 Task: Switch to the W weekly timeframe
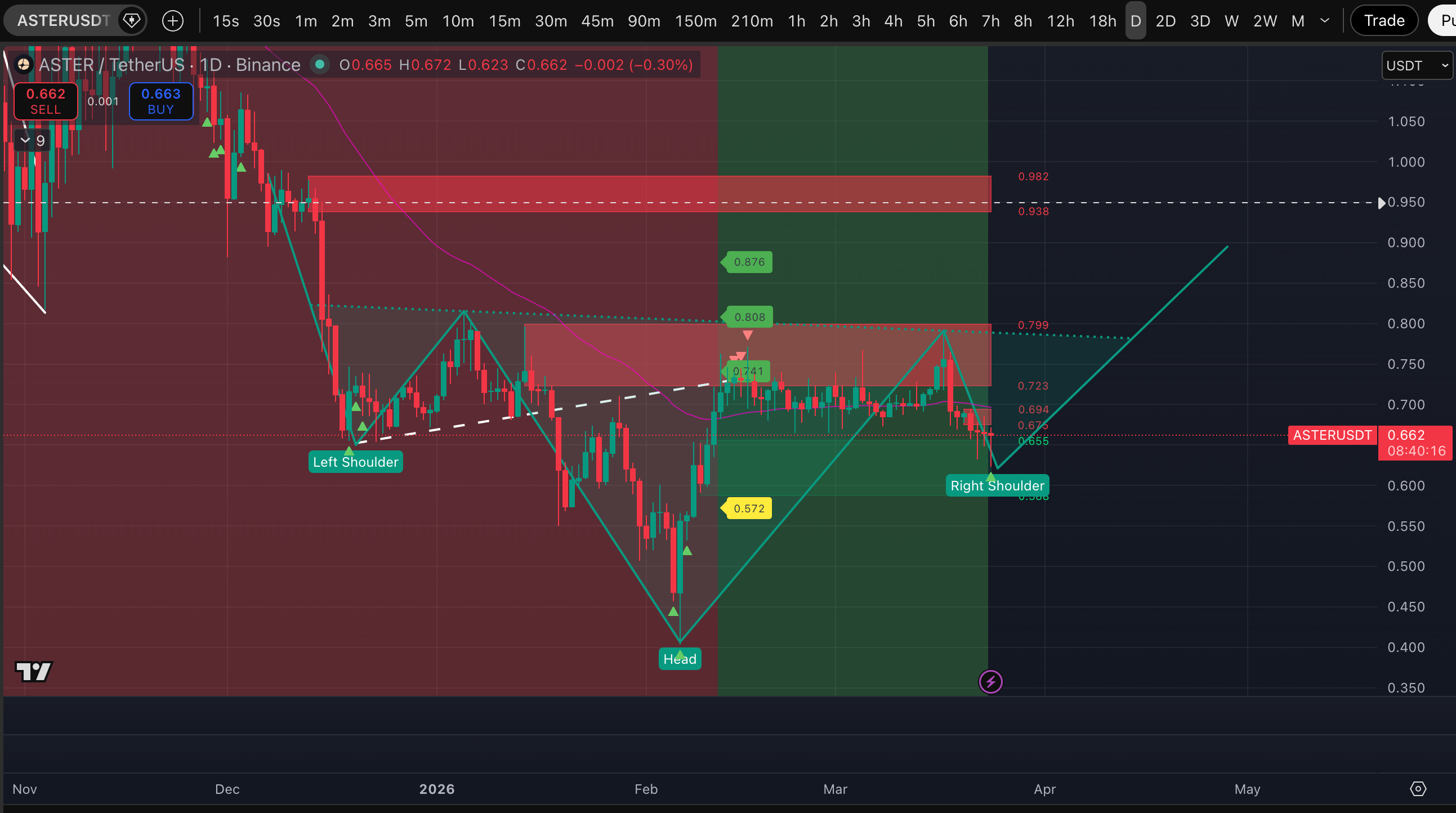[x=1231, y=21]
